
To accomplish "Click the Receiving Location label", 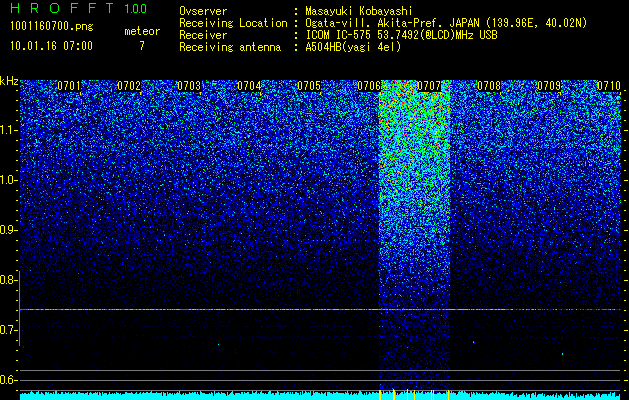I will point(233,23).
